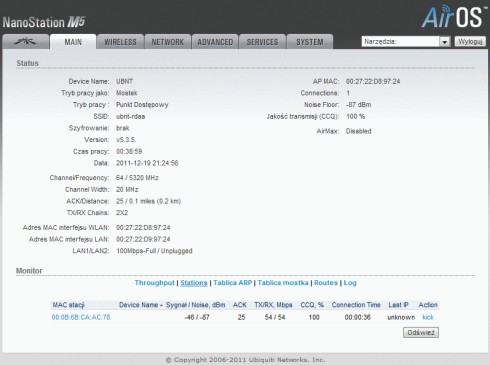Image resolution: width=490 pixels, height=365 pixels.
Task: Click the NanoStation M5 logo
Action: tap(44, 22)
